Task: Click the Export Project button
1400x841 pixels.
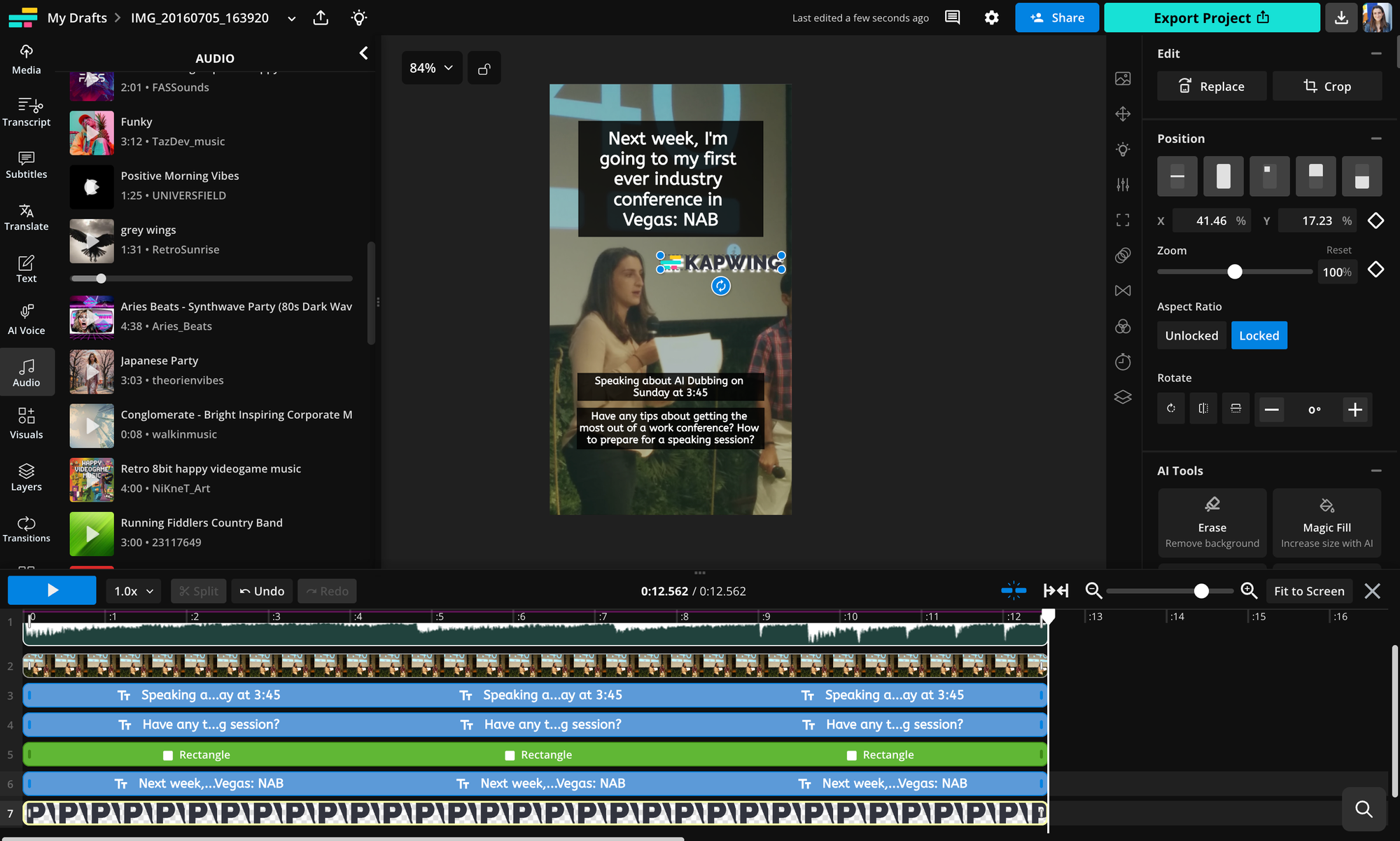Action: 1212,18
